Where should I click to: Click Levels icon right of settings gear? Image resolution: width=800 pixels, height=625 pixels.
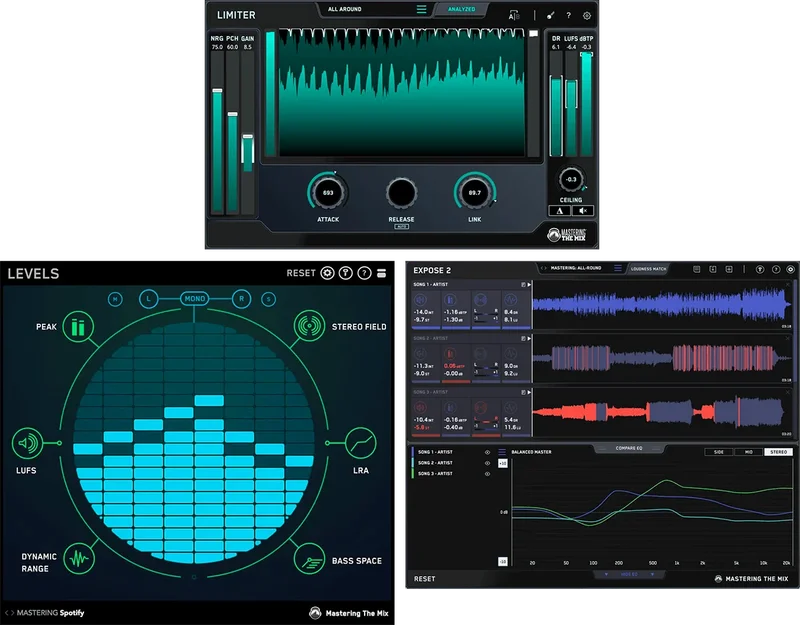(346, 273)
